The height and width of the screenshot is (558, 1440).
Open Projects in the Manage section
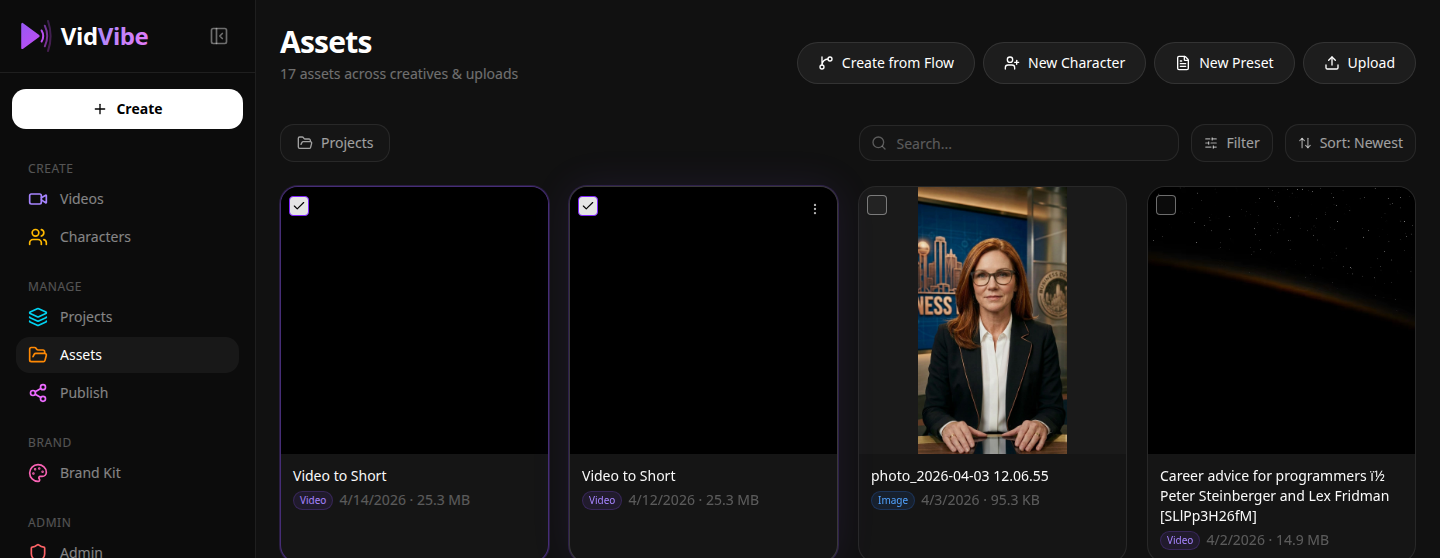[127, 317]
